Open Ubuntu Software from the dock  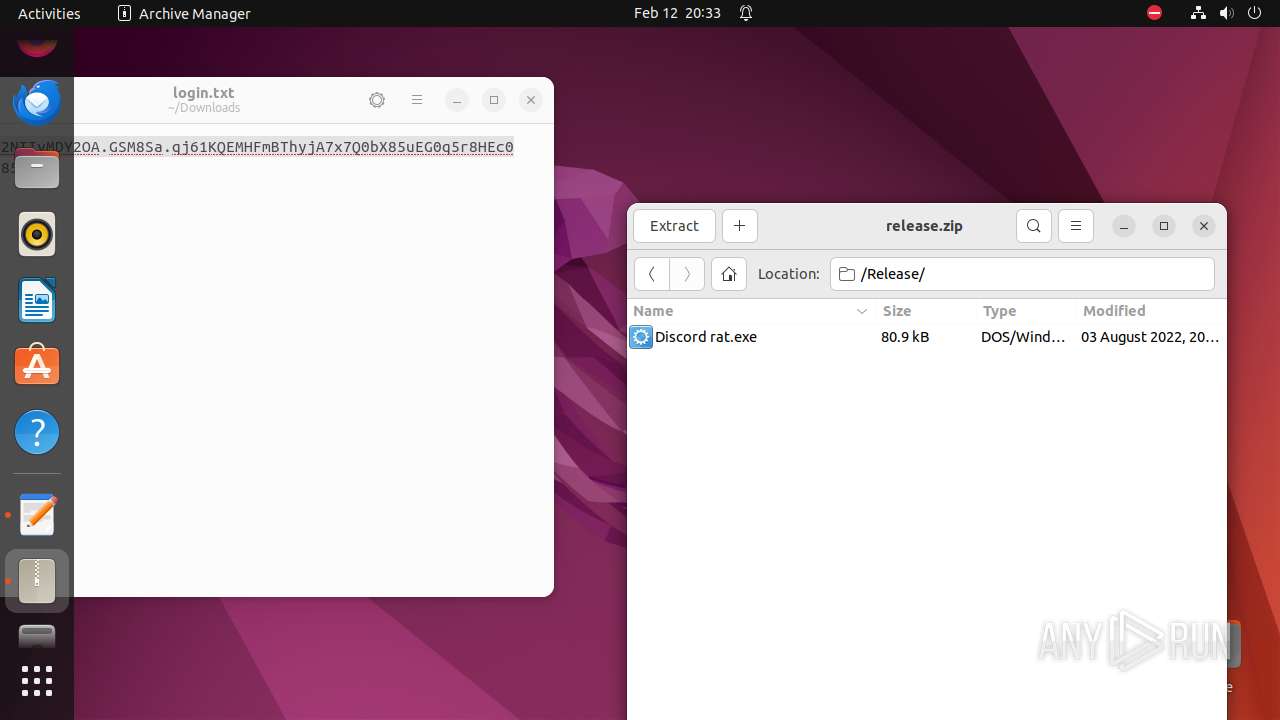[x=37, y=366]
